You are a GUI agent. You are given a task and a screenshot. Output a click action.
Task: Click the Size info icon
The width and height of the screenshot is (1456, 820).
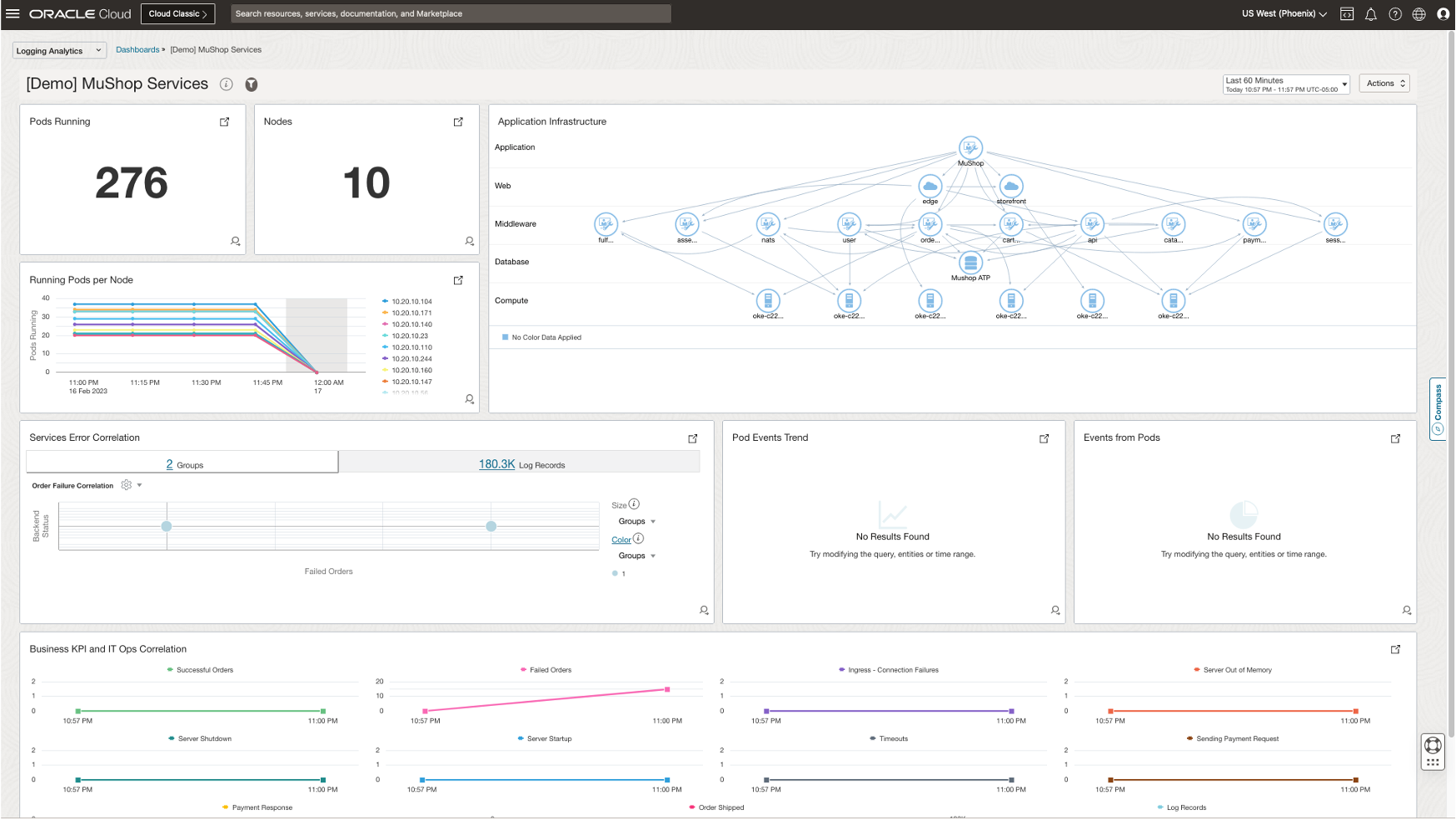[634, 504]
